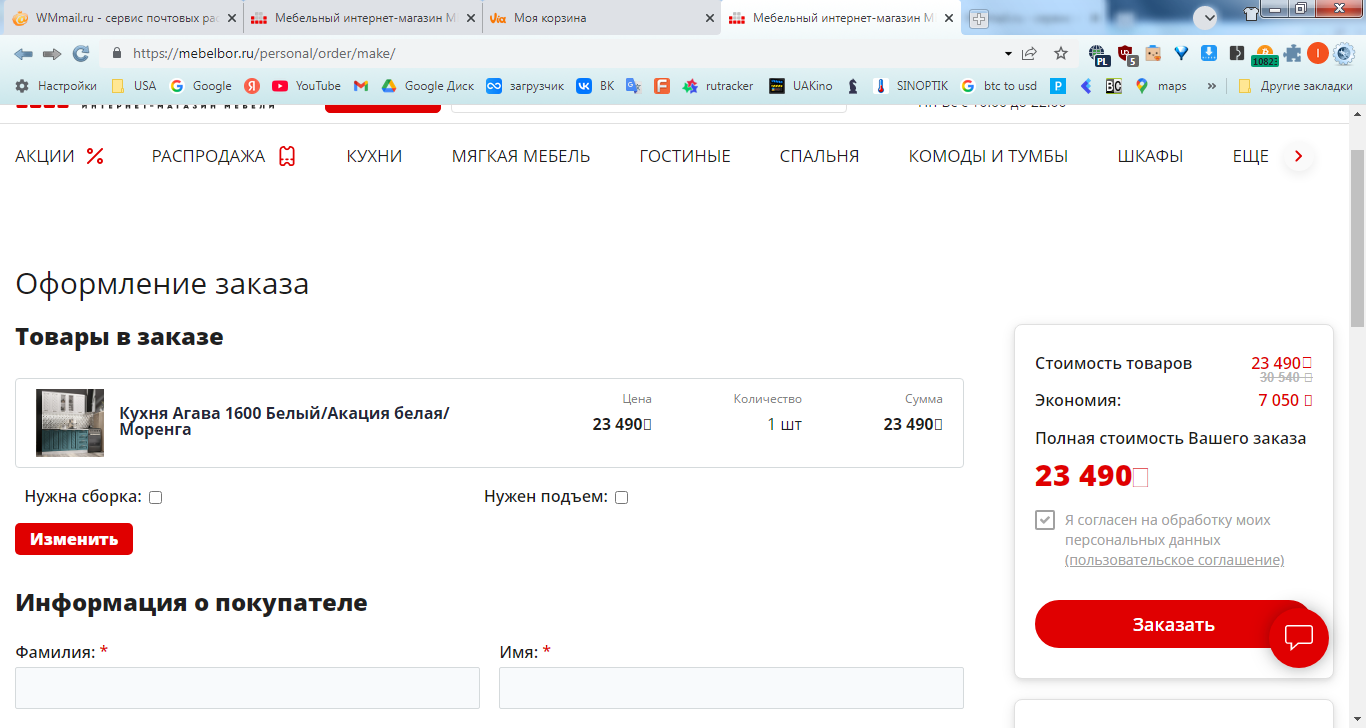Image resolution: width=1366 pixels, height=728 pixels.
Task: Open Кухня Агава 1600 product link
Action: [284, 421]
